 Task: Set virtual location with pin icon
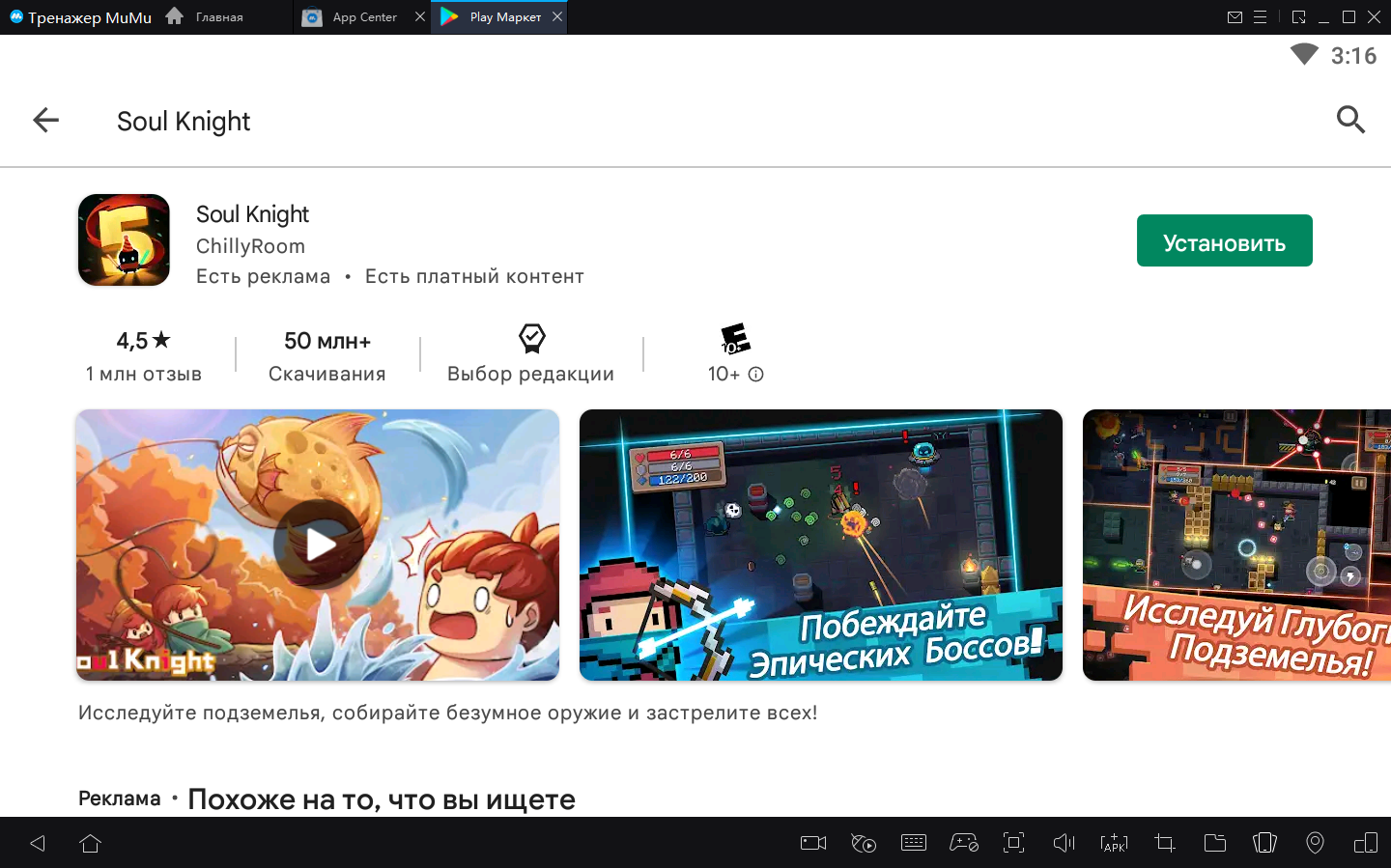(x=1315, y=843)
